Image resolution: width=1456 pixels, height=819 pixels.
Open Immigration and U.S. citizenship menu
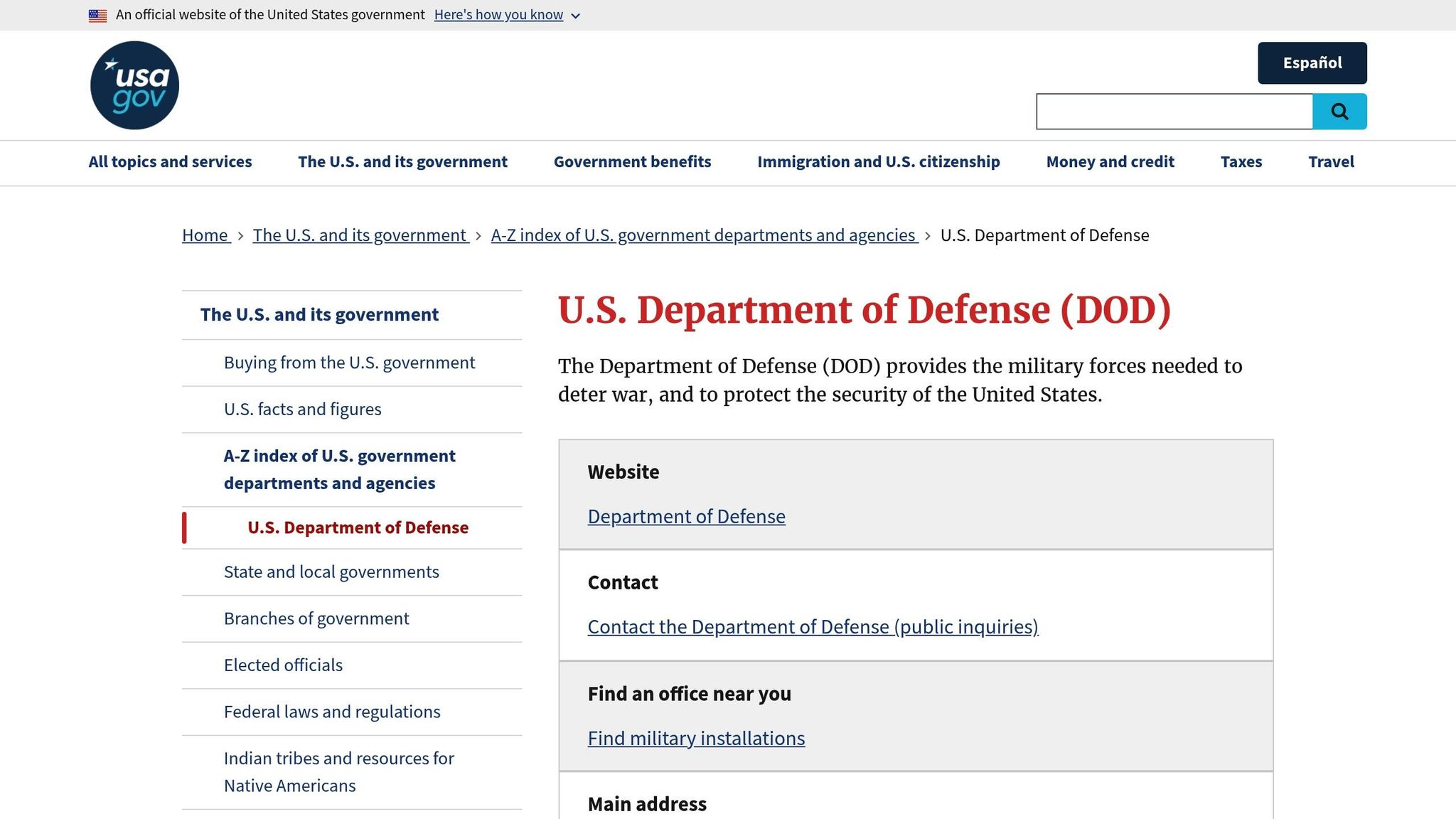point(878,162)
